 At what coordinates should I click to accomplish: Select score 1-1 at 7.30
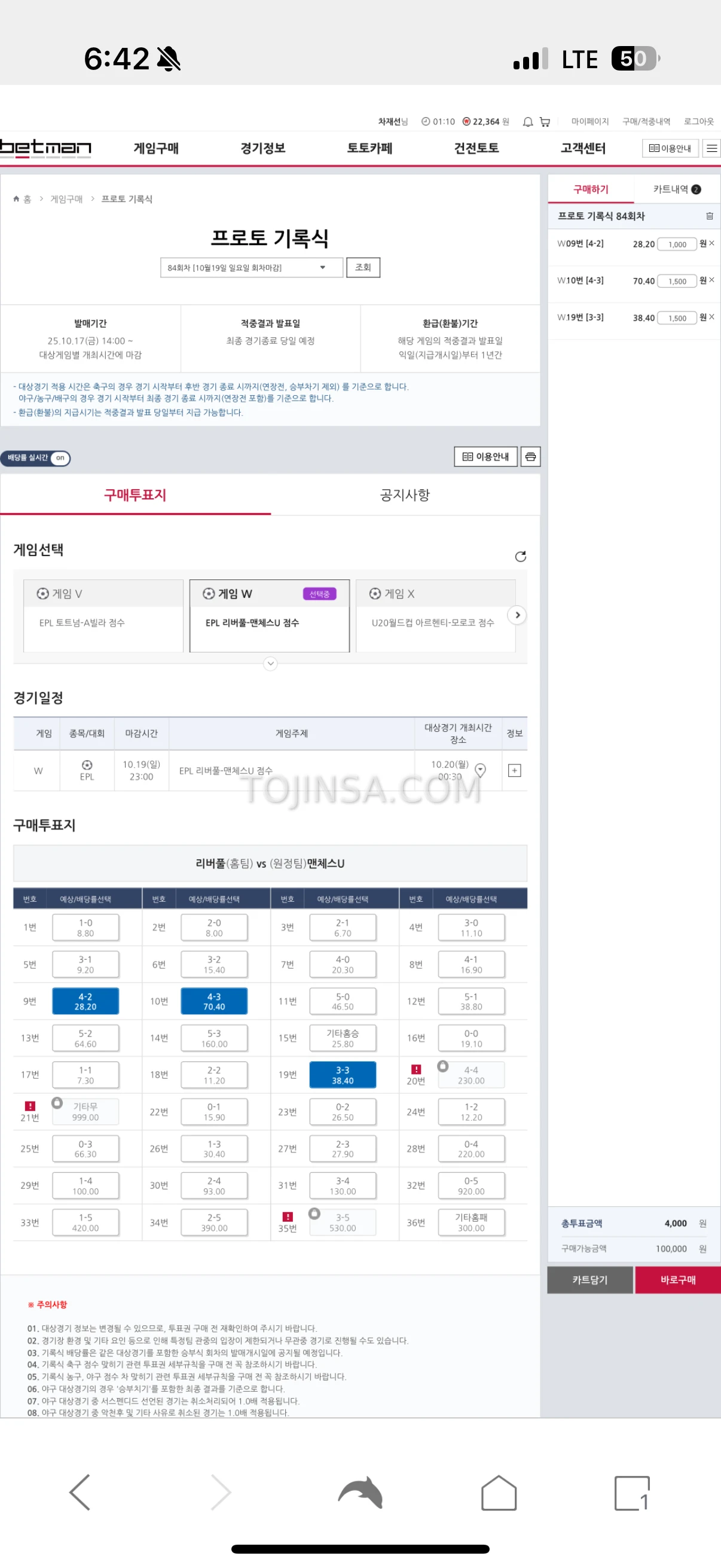[85, 1075]
